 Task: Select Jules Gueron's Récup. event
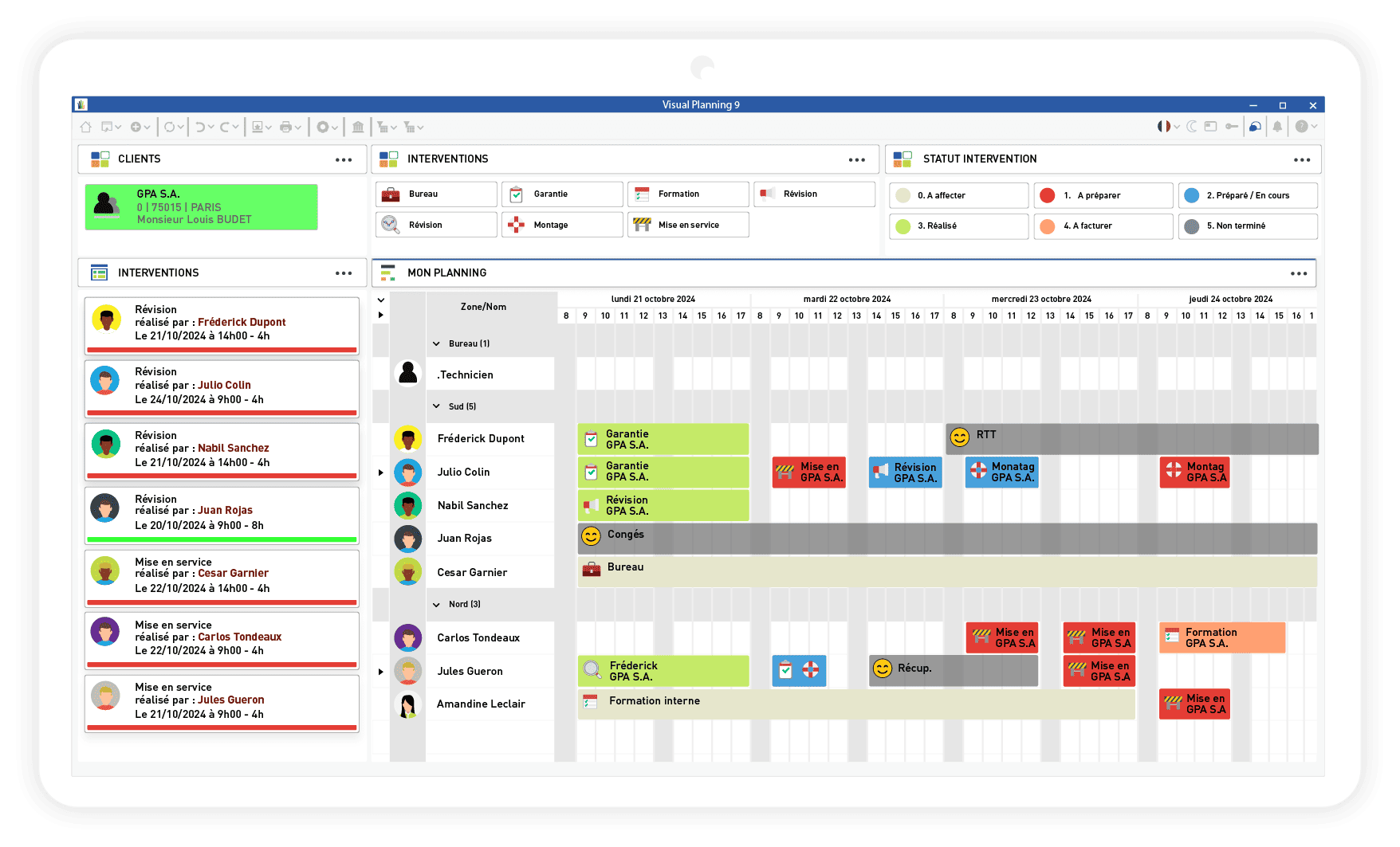pos(954,671)
